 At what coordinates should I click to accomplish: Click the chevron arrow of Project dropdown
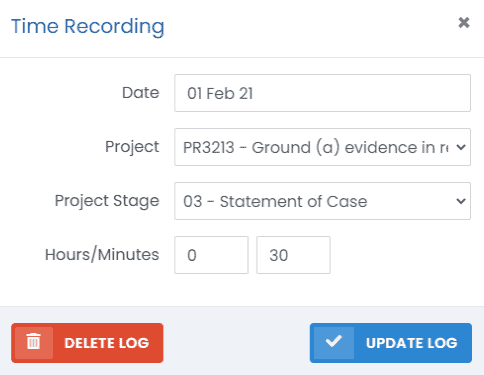(x=461, y=147)
